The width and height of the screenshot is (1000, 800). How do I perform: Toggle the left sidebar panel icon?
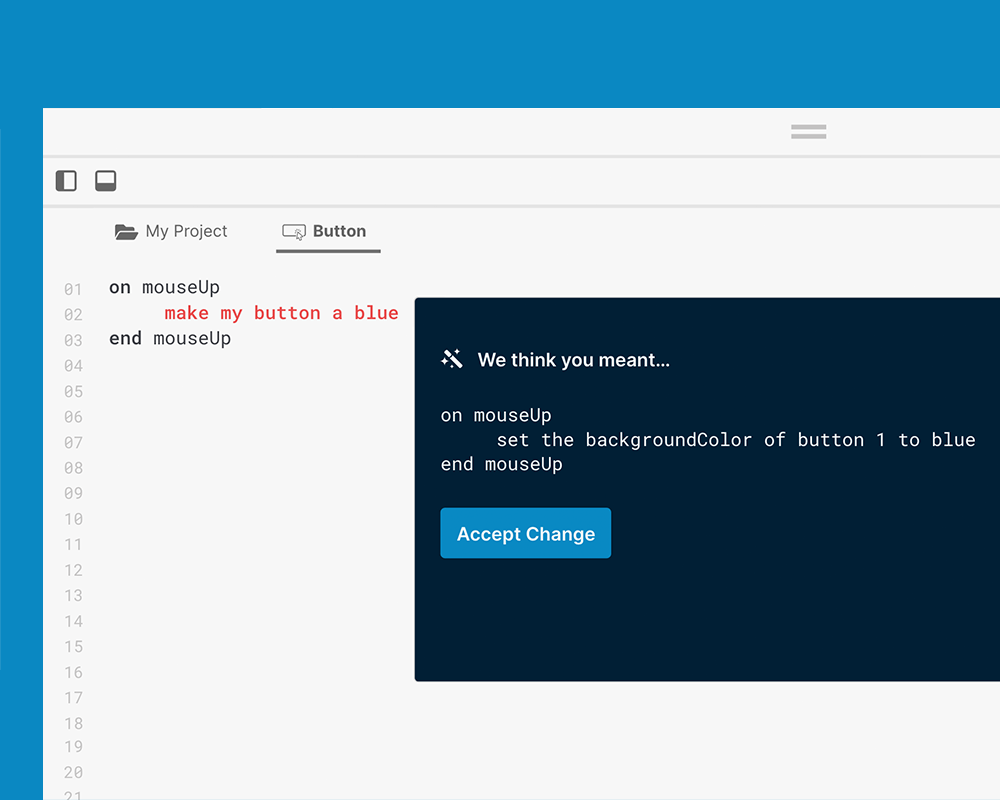66,181
